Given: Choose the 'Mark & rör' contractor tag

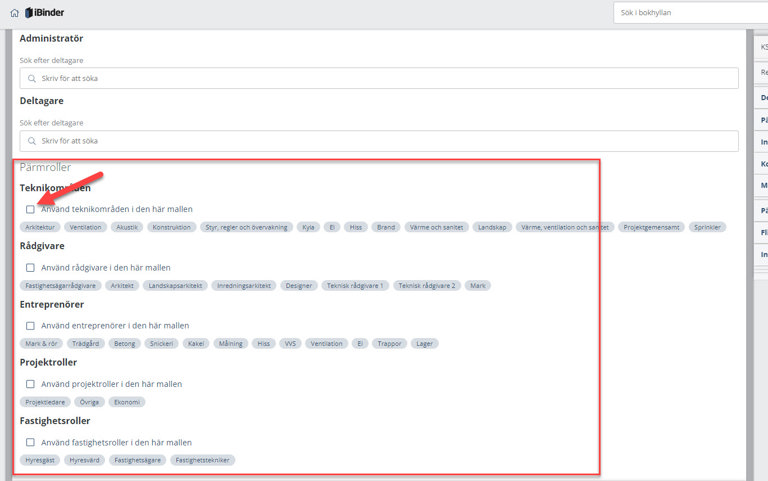Looking at the screenshot, I should (x=41, y=344).
